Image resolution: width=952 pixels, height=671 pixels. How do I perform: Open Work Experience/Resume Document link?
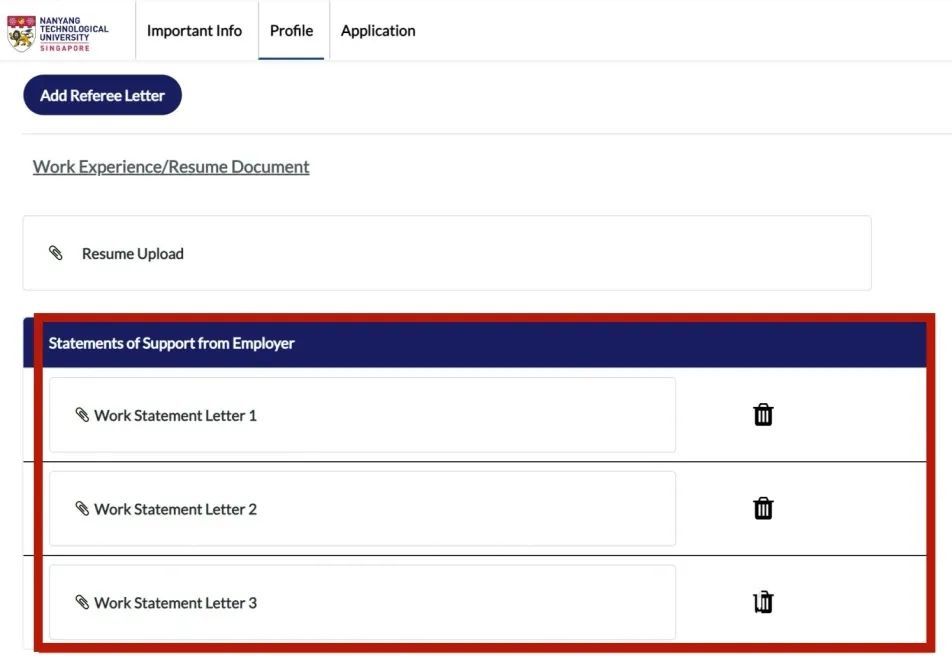pyautogui.click(x=171, y=166)
